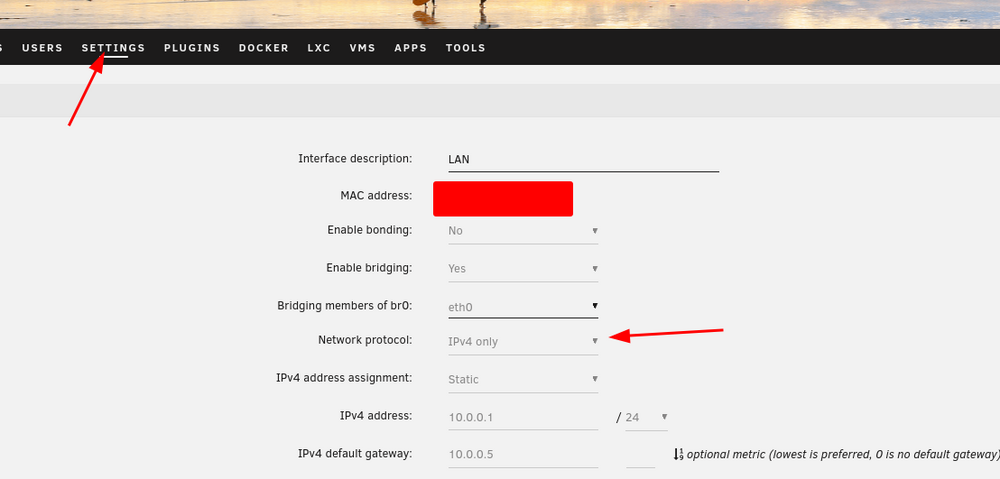Image resolution: width=1000 pixels, height=479 pixels.
Task: Click the IPv4 address field
Action: point(523,418)
